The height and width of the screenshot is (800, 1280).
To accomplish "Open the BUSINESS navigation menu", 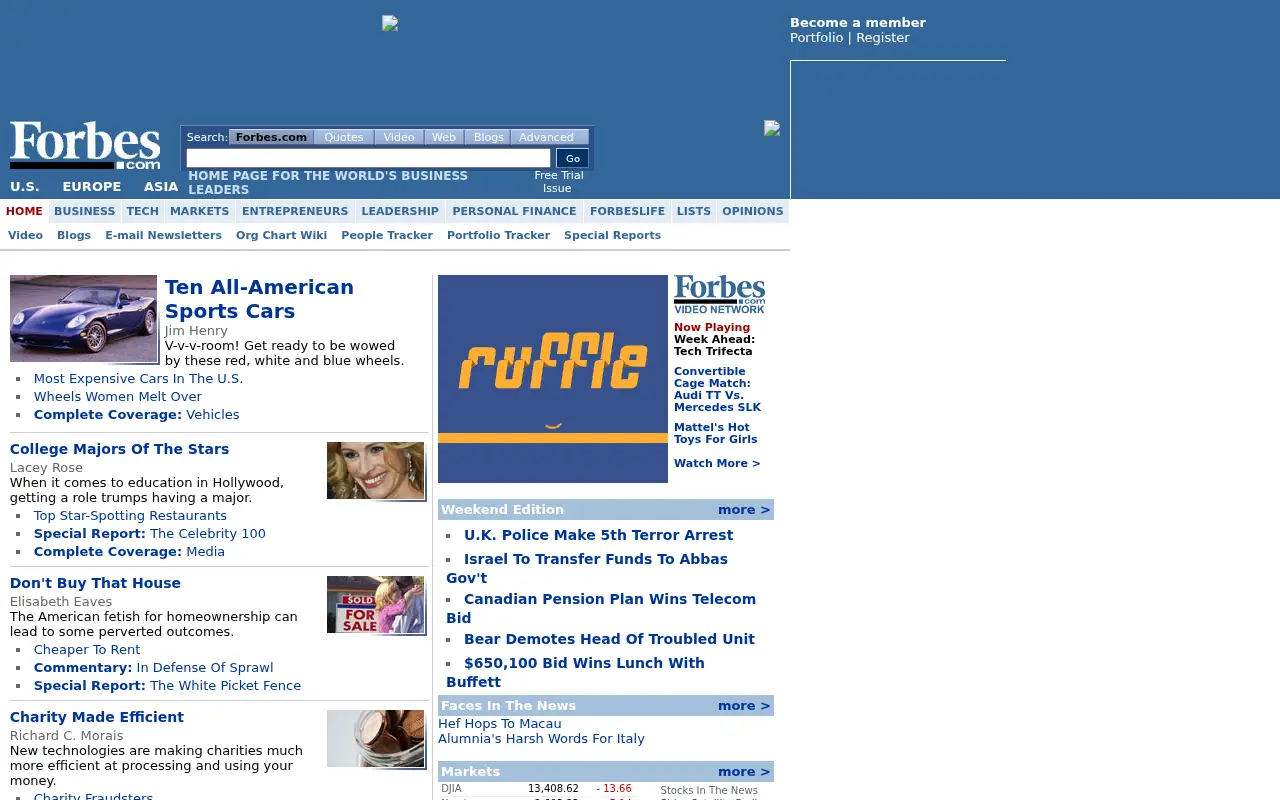I will 85,211.
